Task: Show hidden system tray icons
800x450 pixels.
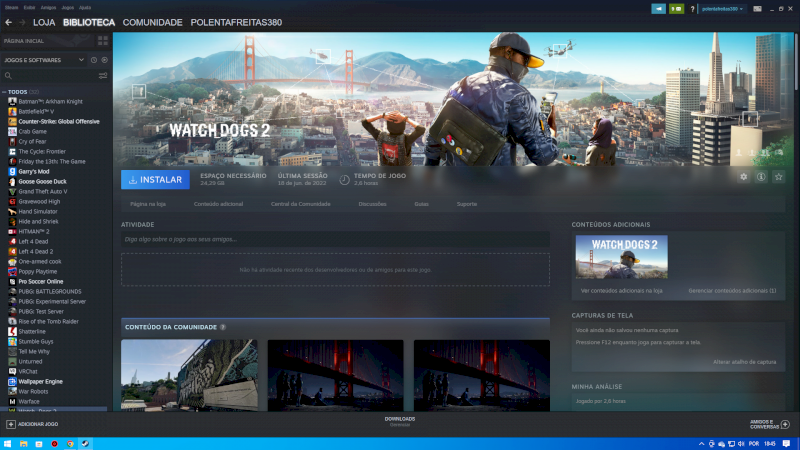Action: tap(702, 443)
